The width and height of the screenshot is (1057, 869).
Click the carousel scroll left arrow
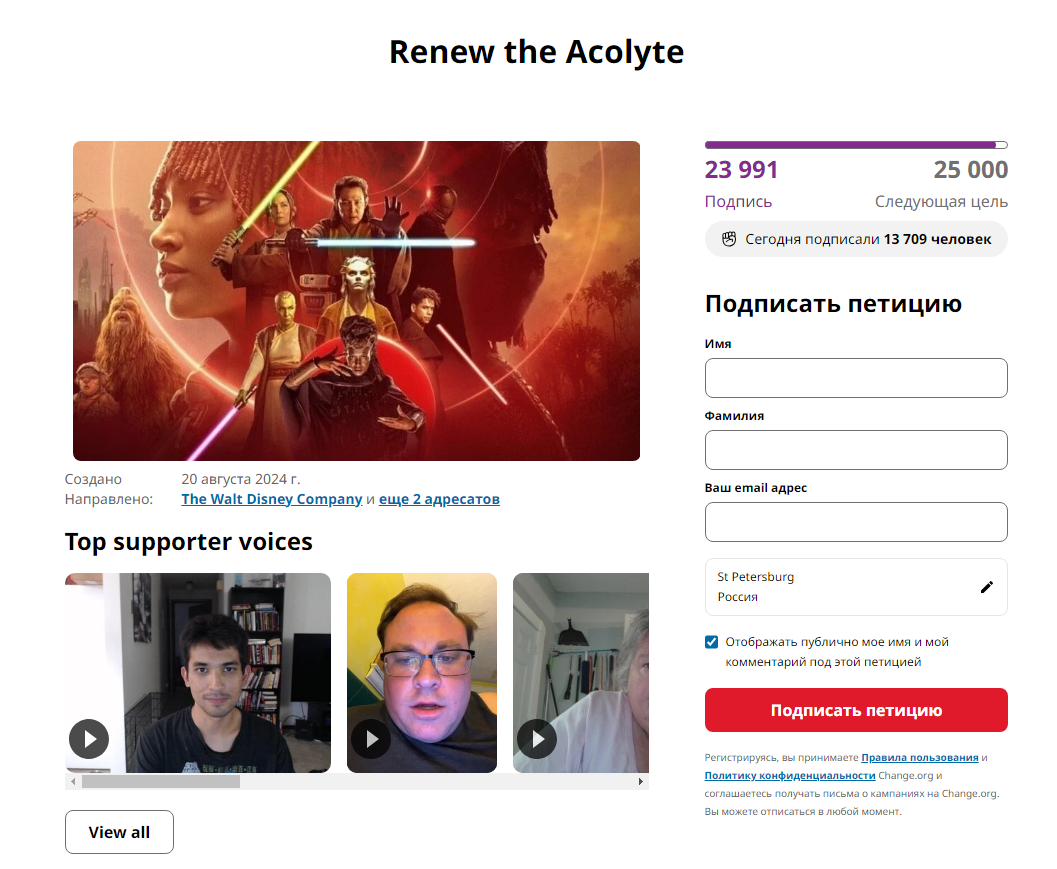click(73, 781)
